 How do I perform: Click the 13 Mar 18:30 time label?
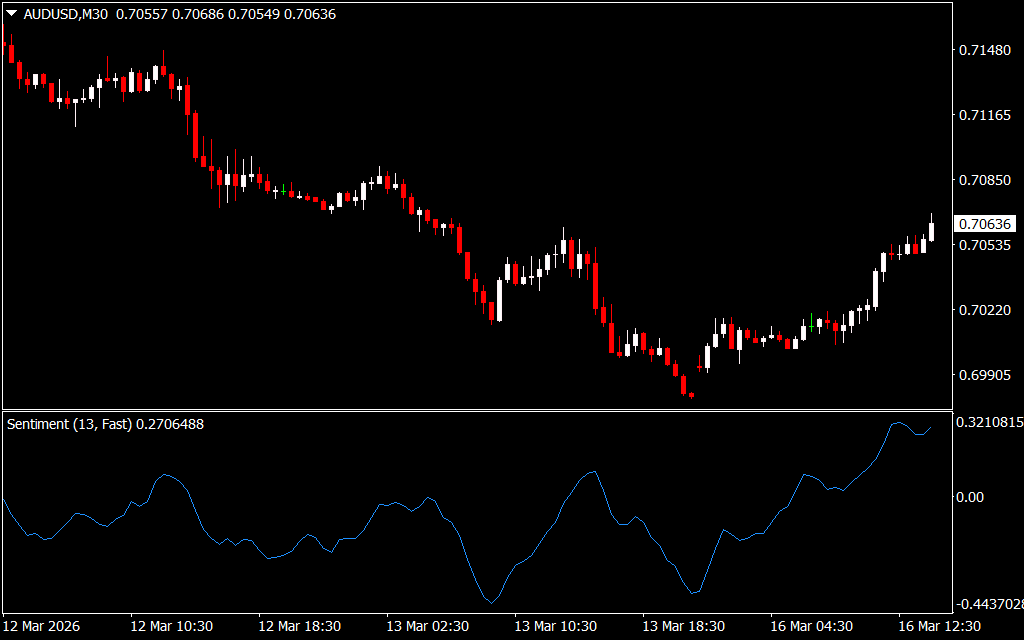(683, 626)
